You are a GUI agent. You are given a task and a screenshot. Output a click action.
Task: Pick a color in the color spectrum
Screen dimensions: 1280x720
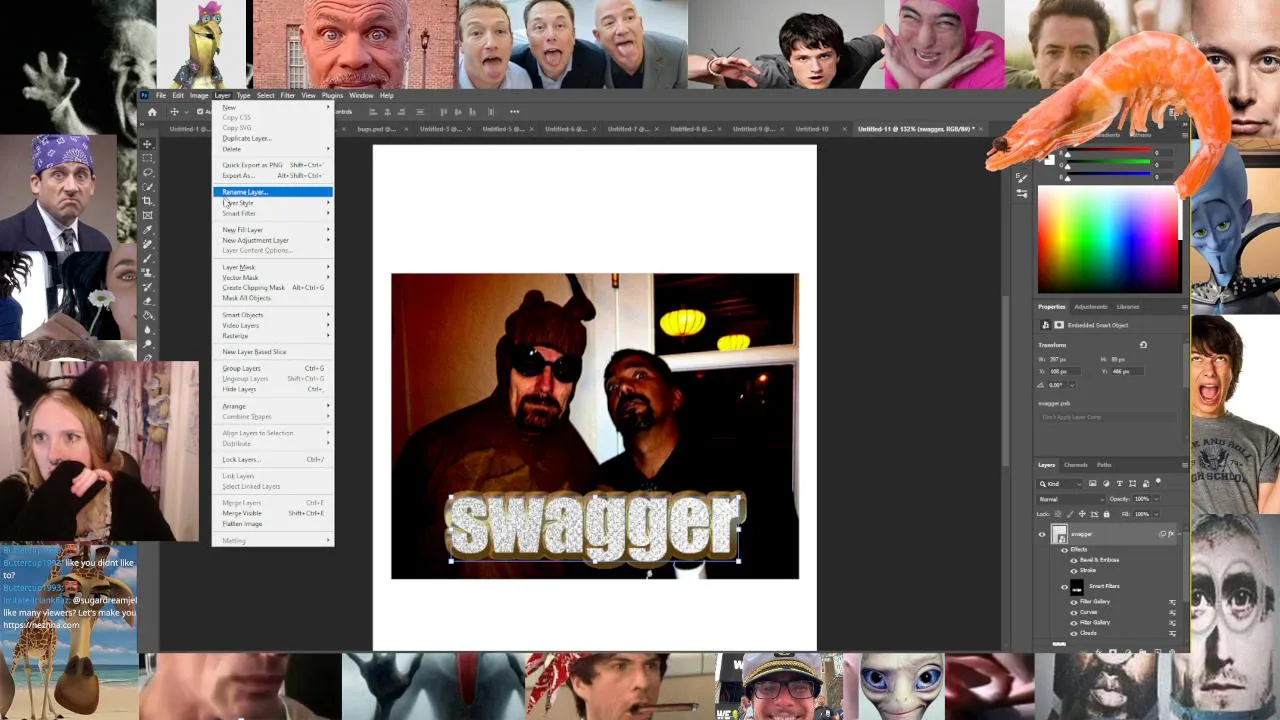point(1108,240)
